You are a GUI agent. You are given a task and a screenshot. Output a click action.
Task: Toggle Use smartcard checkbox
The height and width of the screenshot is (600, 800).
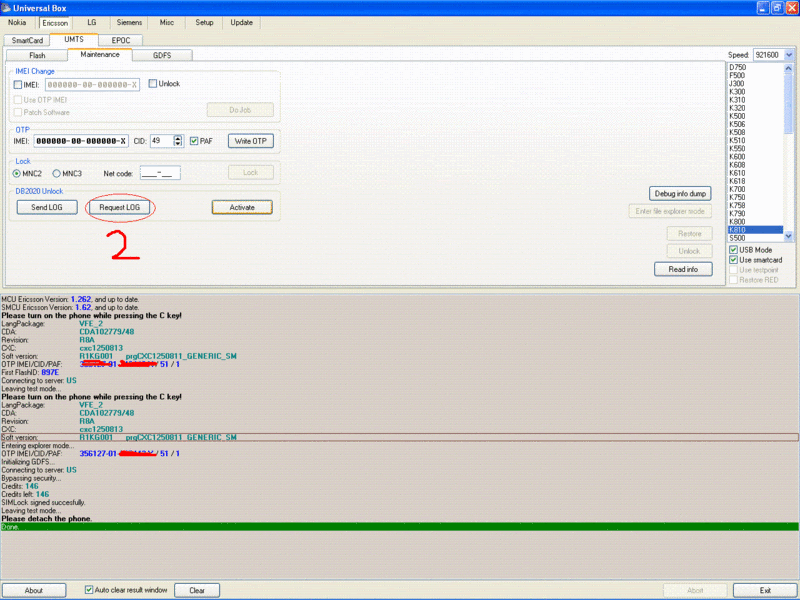coord(733,260)
